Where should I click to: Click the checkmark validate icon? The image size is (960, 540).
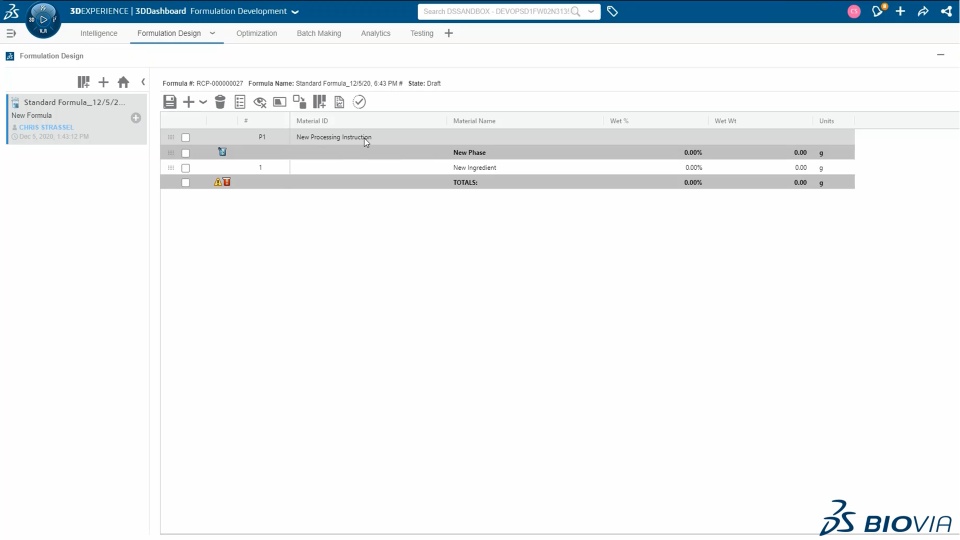(x=359, y=102)
